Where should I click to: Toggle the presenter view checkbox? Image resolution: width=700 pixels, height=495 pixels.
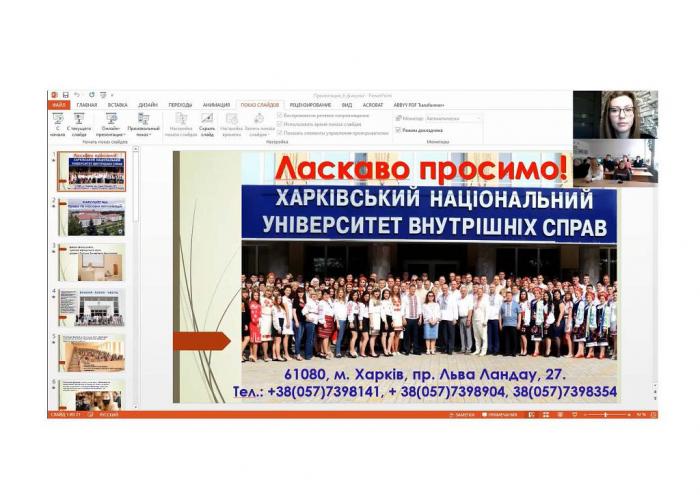[397, 130]
